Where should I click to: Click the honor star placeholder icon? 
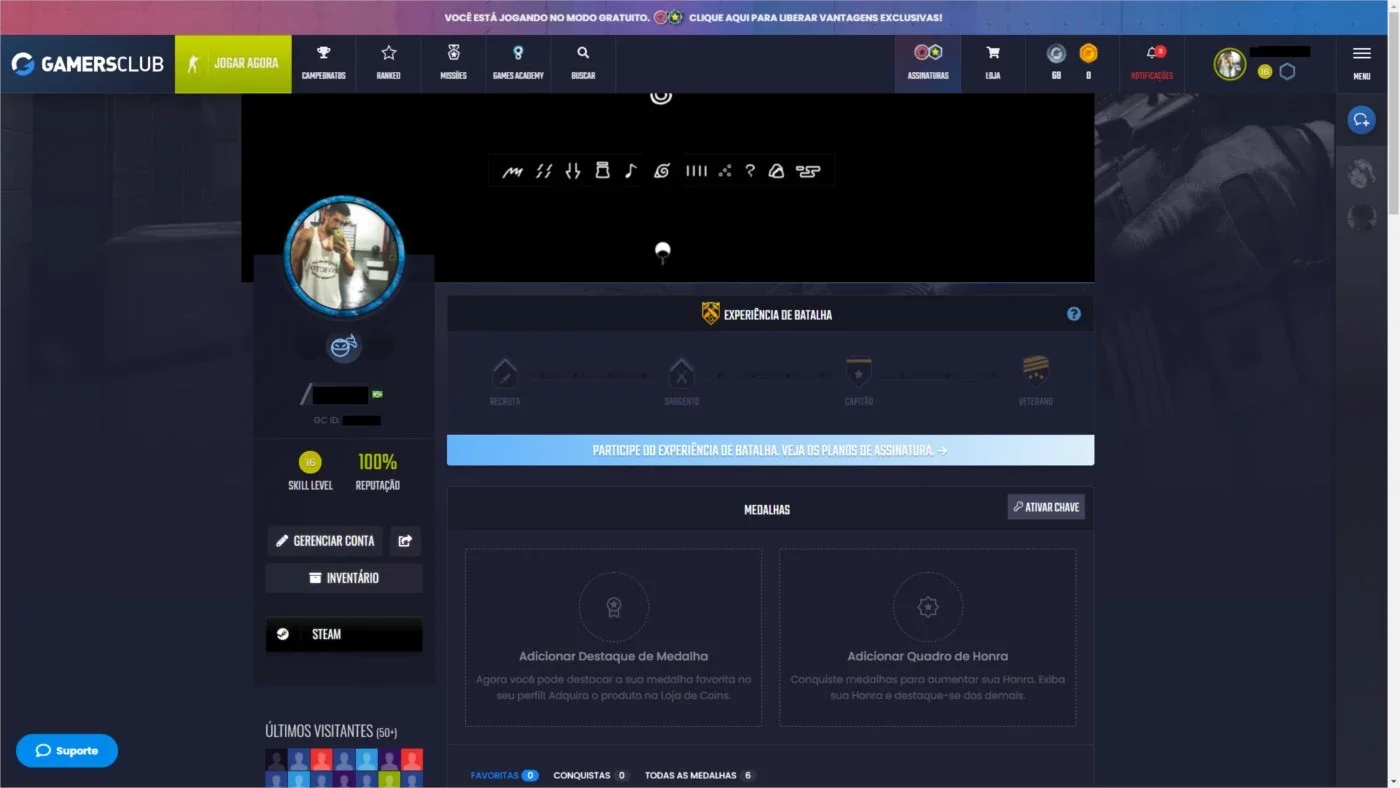pyautogui.click(x=928, y=606)
